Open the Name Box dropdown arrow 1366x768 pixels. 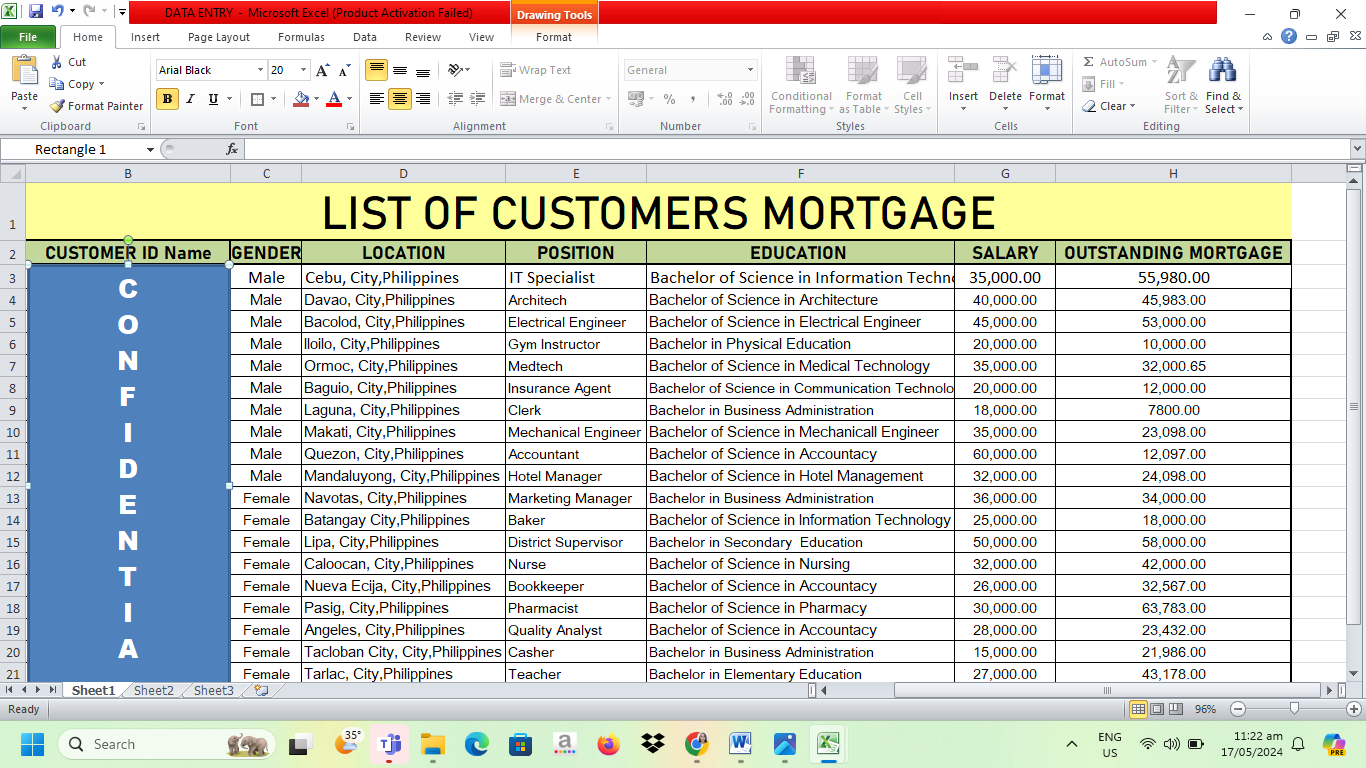[x=150, y=149]
